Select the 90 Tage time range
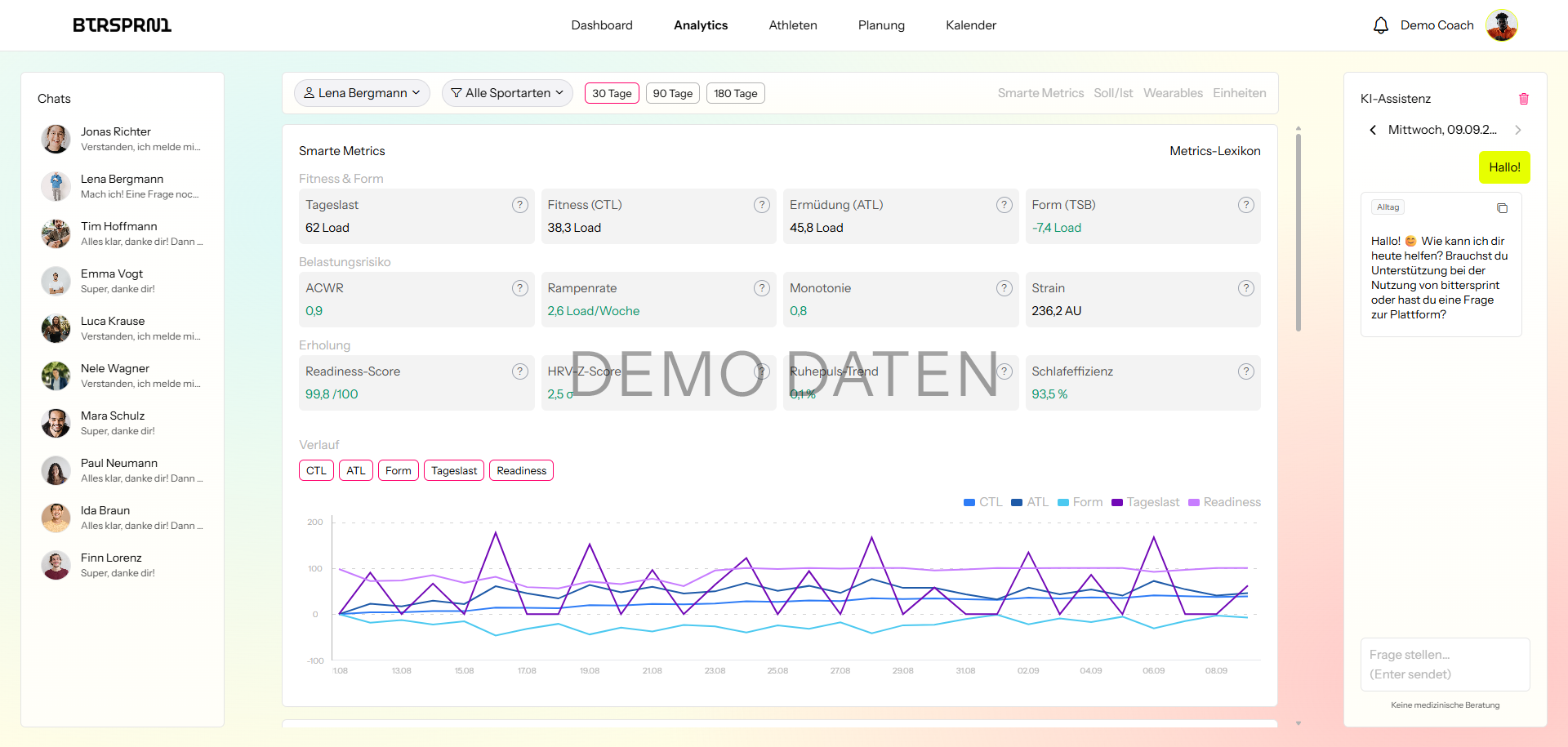 (673, 94)
